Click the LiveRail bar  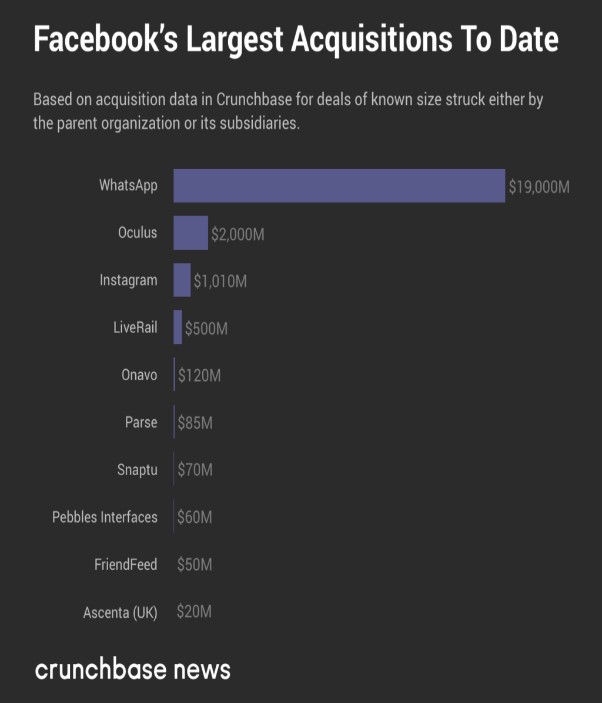click(x=178, y=327)
